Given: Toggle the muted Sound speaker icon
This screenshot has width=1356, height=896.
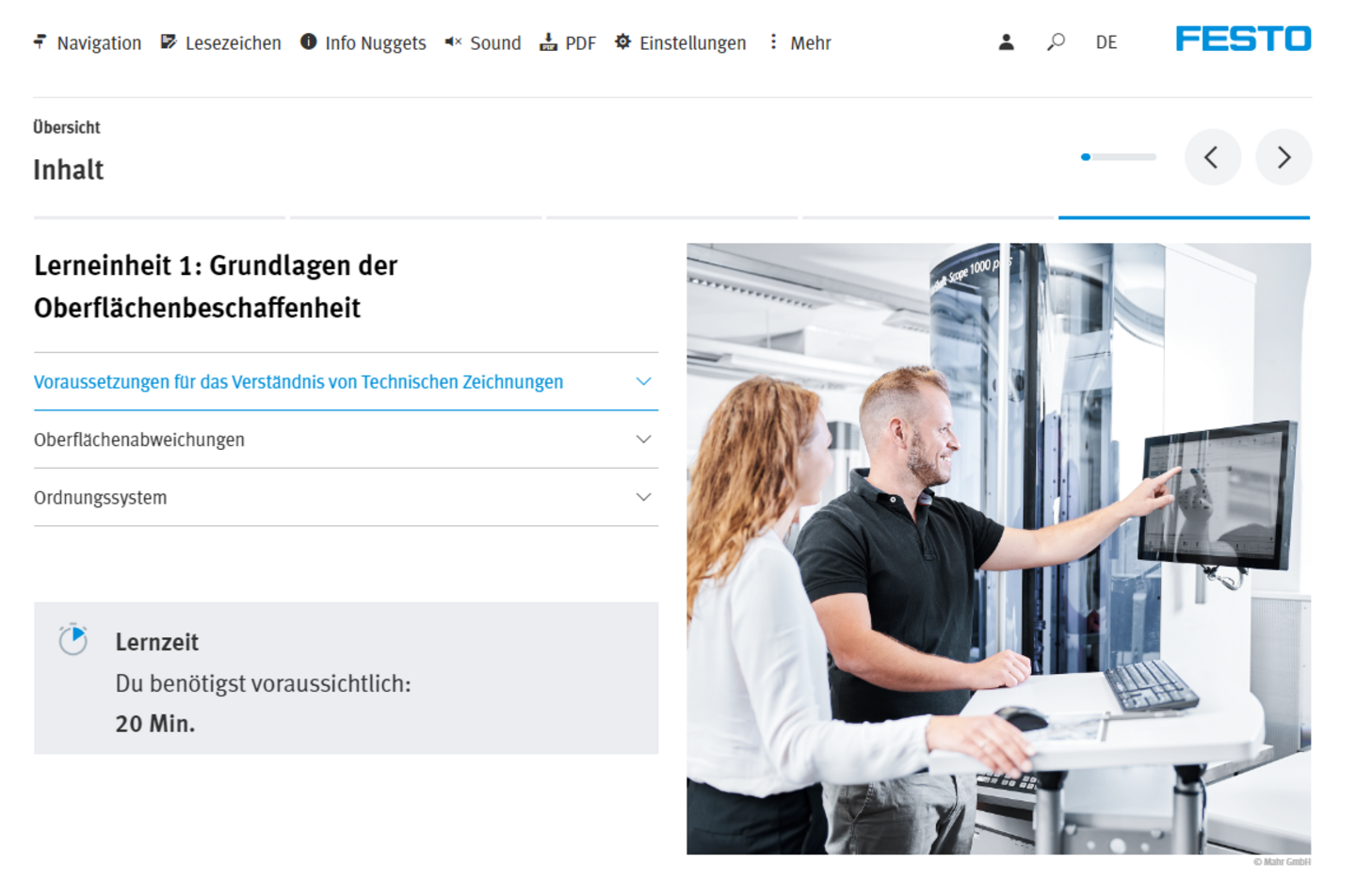Looking at the screenshot, I should pos(453,41).
